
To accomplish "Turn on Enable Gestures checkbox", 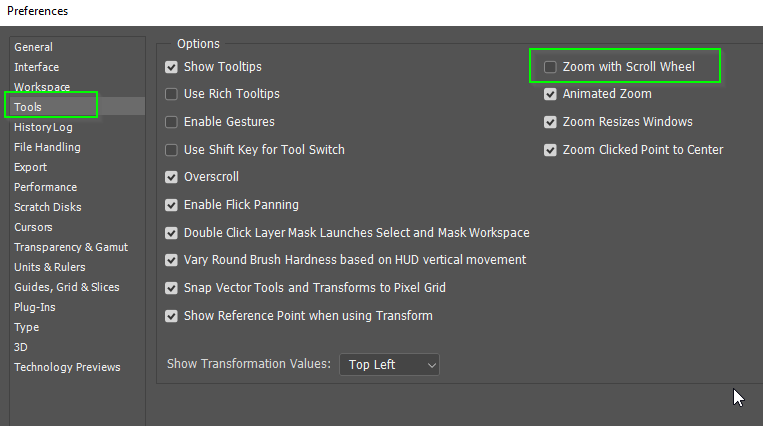I will coord(171,122).
